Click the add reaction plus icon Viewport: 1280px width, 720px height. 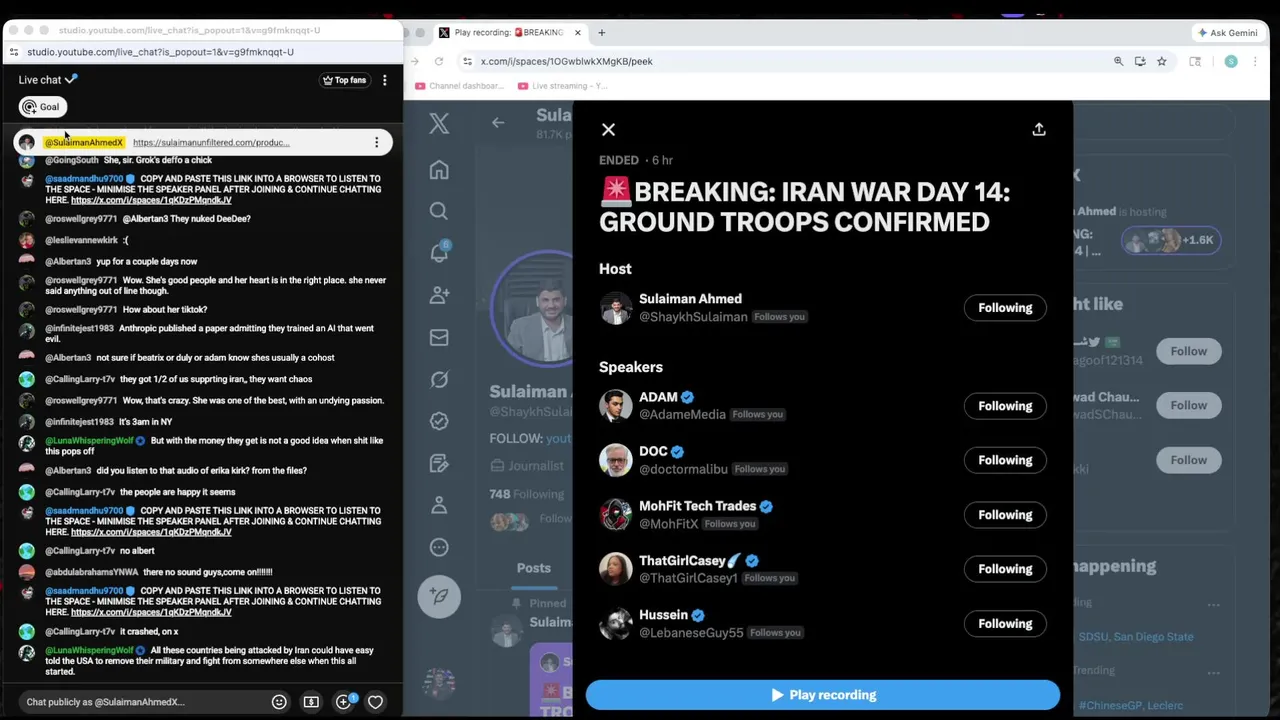344,702
